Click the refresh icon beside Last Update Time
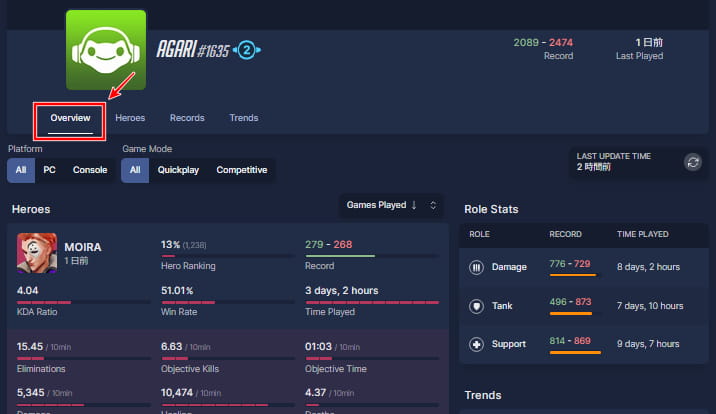The image size is (716, 414). pyautogui.click(x=693, y=162)
